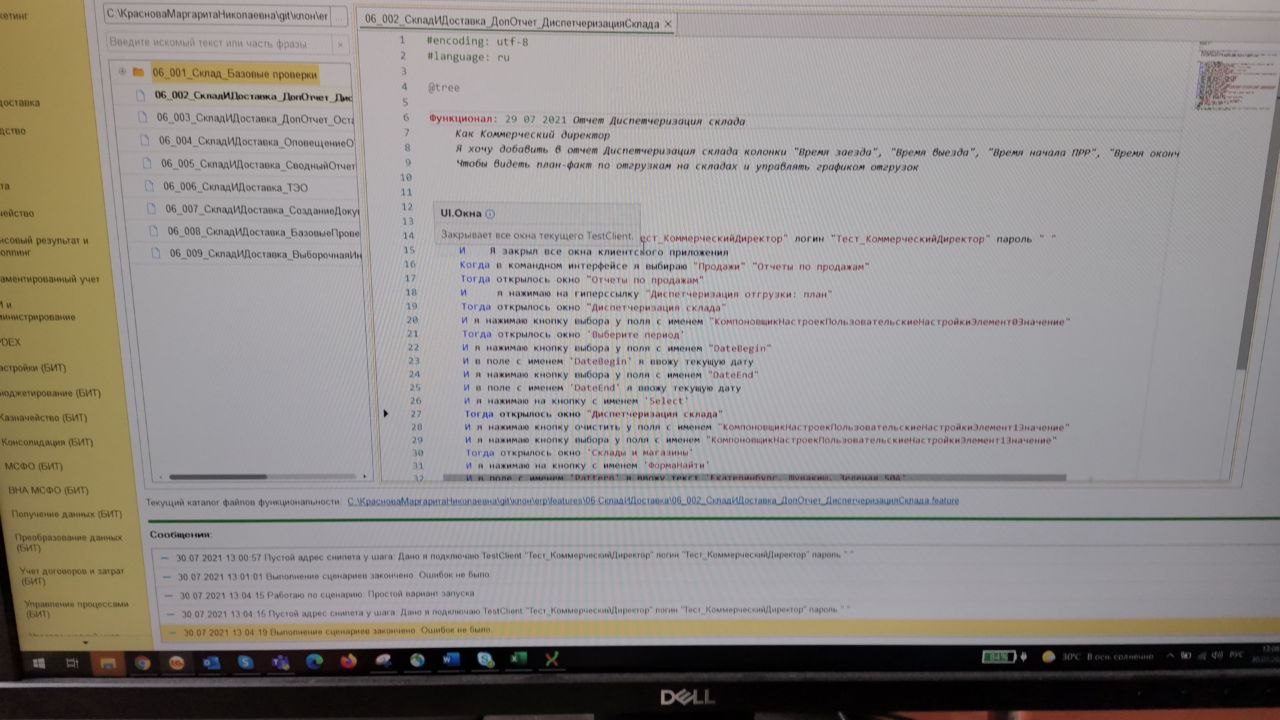1280x720 pixels.
Task: Open the weather widget showing 30°C
Action: point(1096,656)
